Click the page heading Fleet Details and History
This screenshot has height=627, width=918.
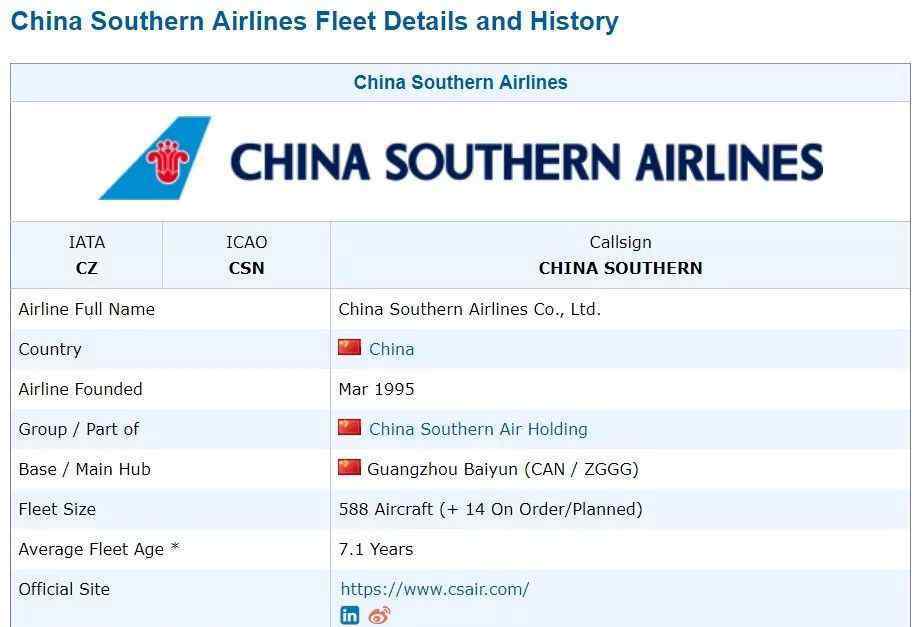[x=314, y=21]
